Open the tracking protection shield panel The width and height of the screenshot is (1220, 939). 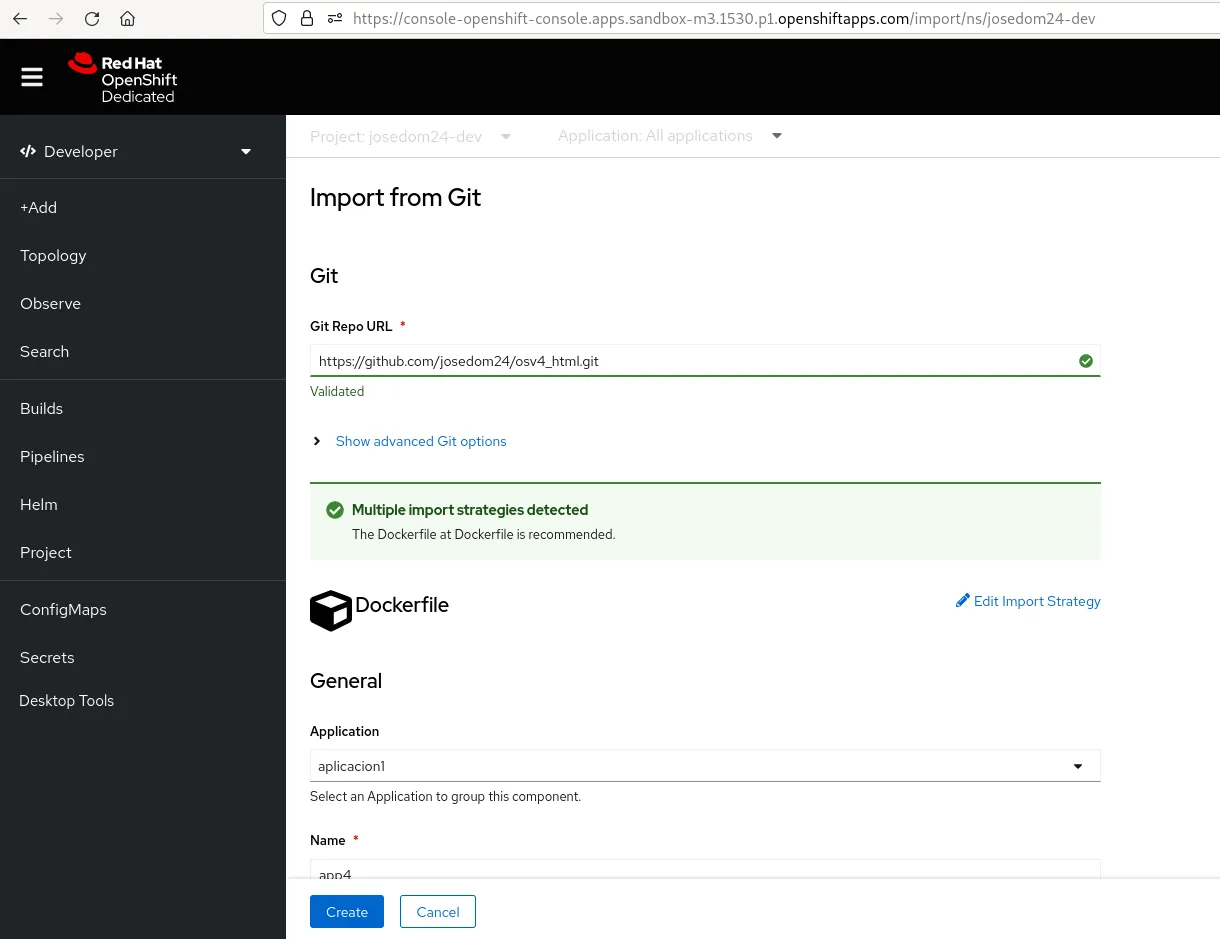(x=279, y=18)
